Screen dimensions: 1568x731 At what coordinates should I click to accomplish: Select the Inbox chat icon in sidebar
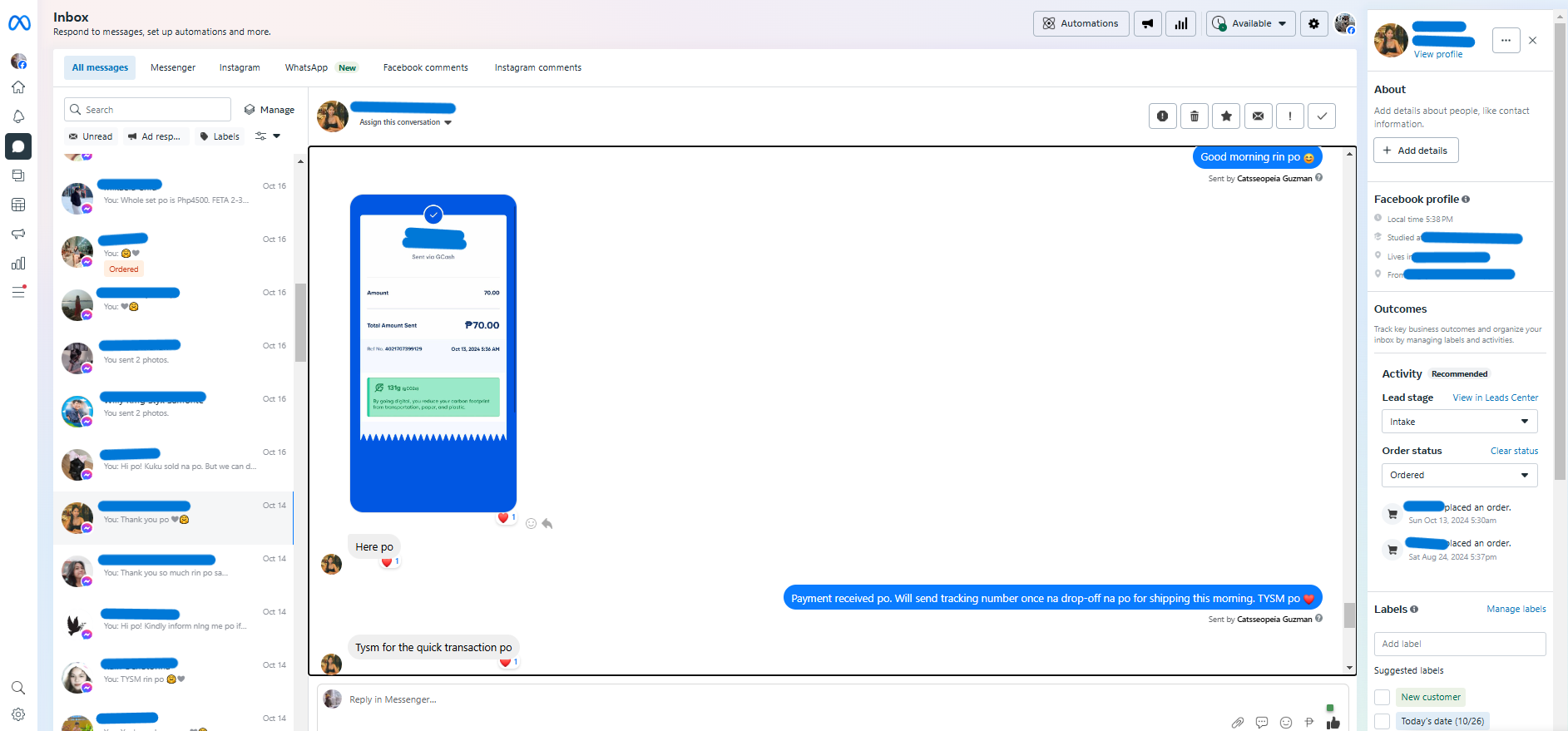(x=18, y=146)
